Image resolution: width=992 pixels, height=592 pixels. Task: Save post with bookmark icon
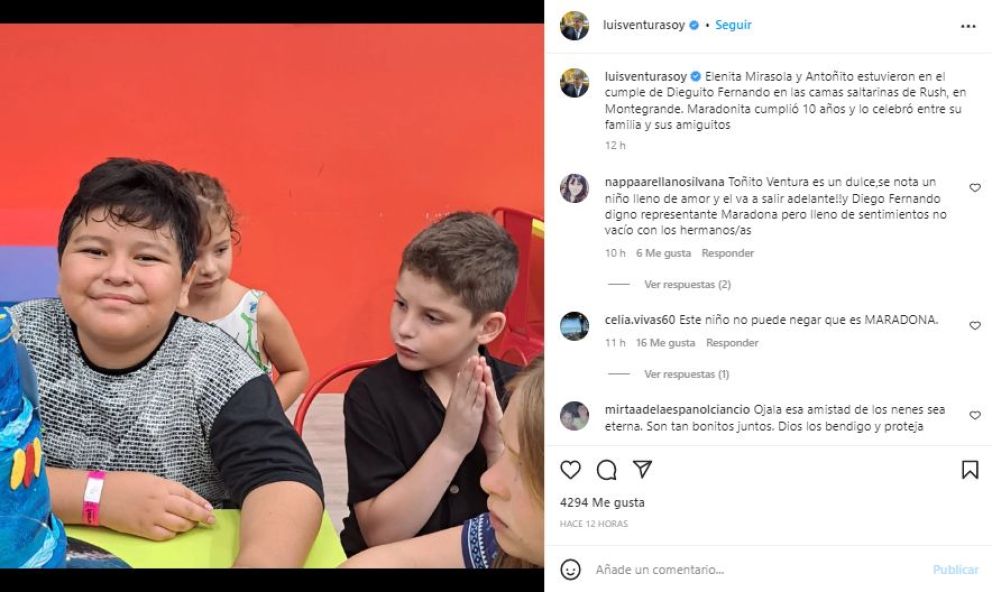tap(970, 469)
